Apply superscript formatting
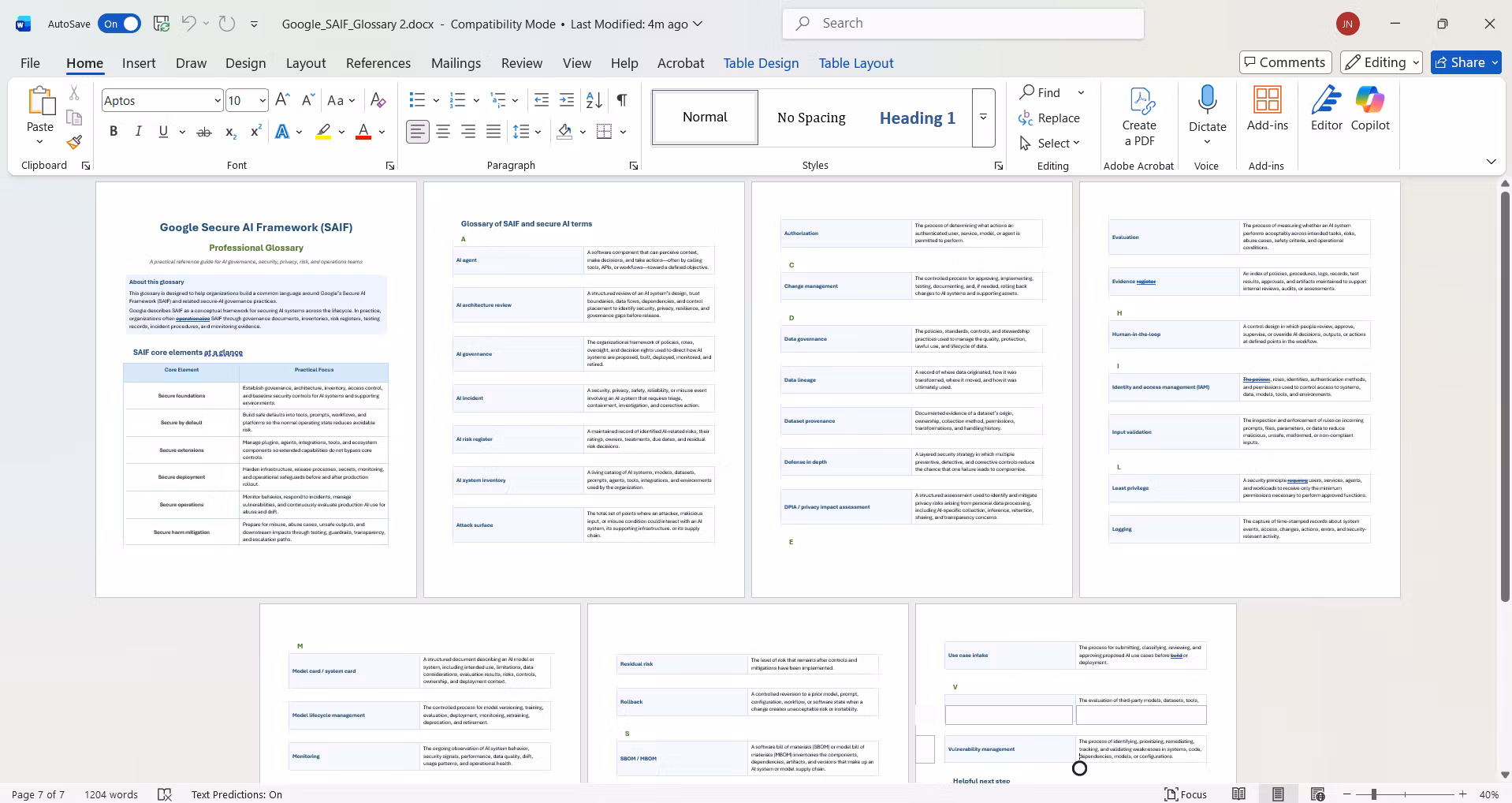1512x803 pixels. 255,132
